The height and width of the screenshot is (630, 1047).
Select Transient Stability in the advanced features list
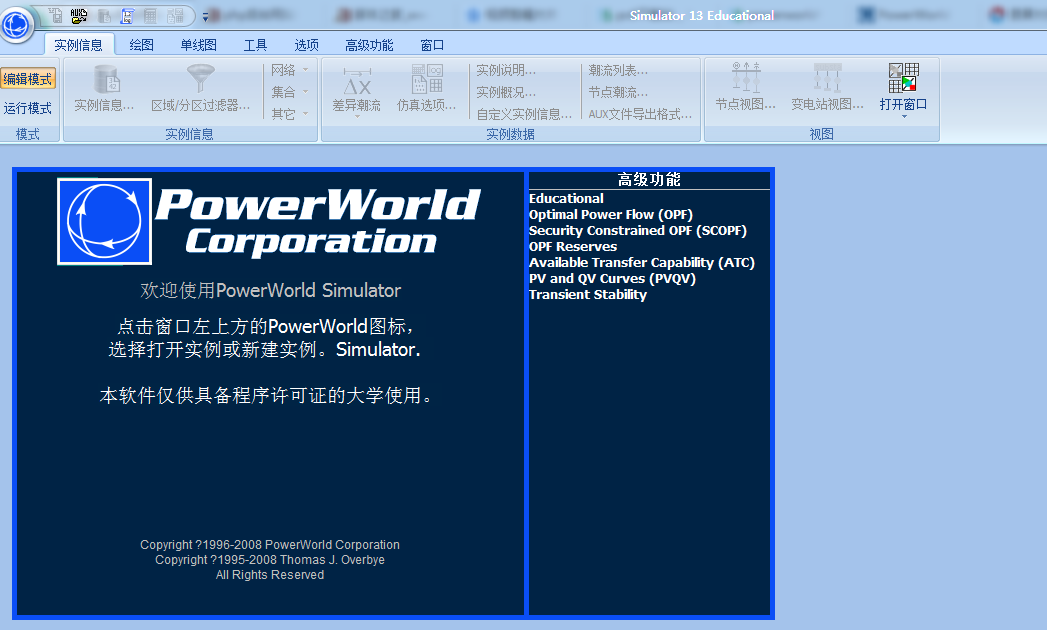coord(588,294)
